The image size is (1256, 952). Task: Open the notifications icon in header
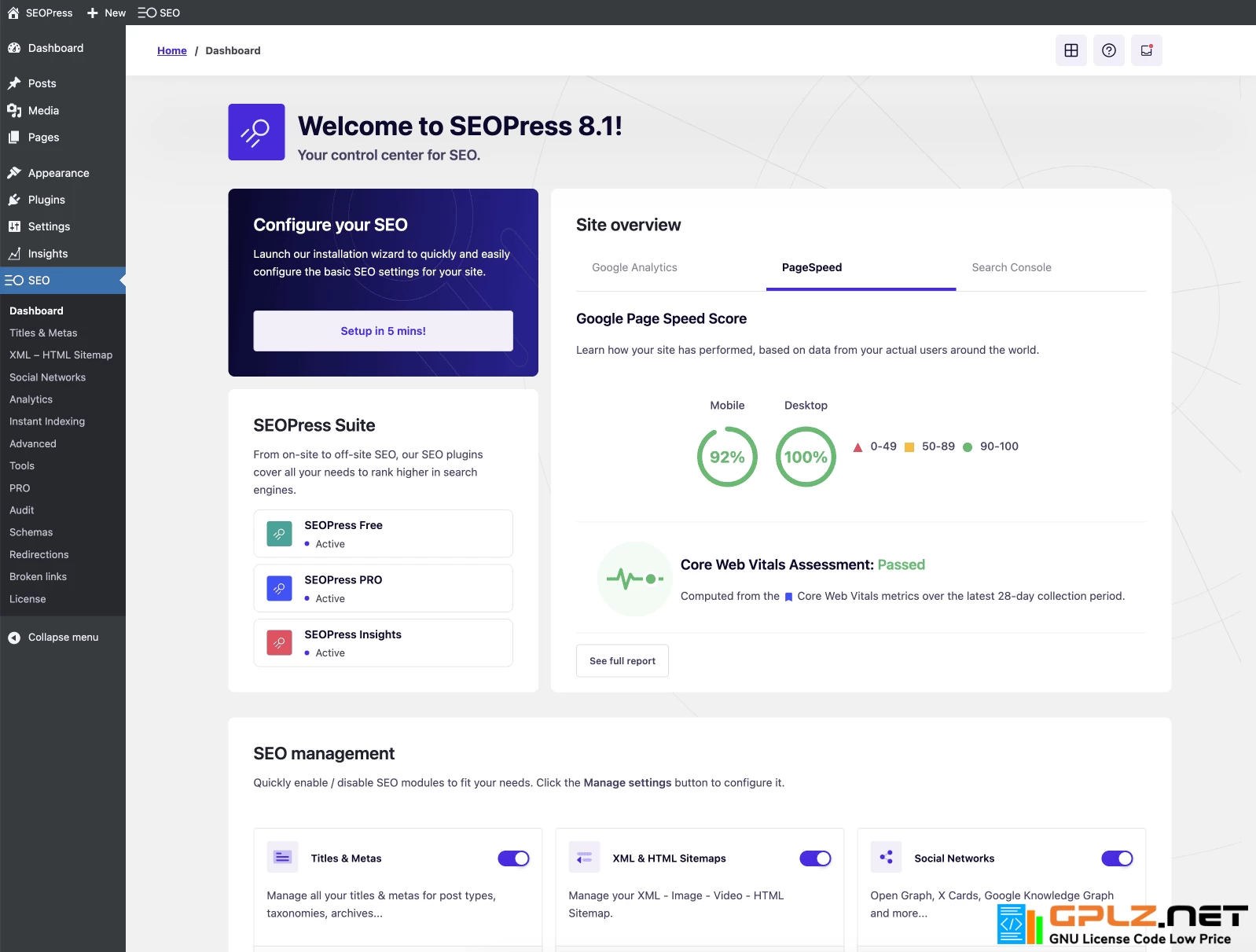click(x=1147, y=50)
